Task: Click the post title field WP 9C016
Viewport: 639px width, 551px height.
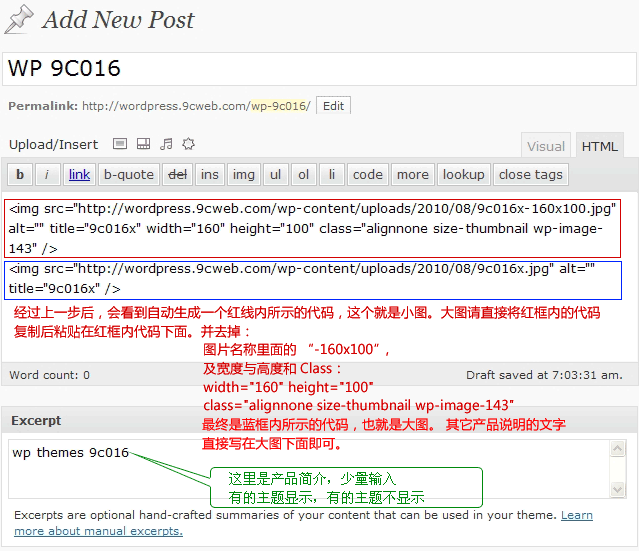Action: click(x=320, y=68)
